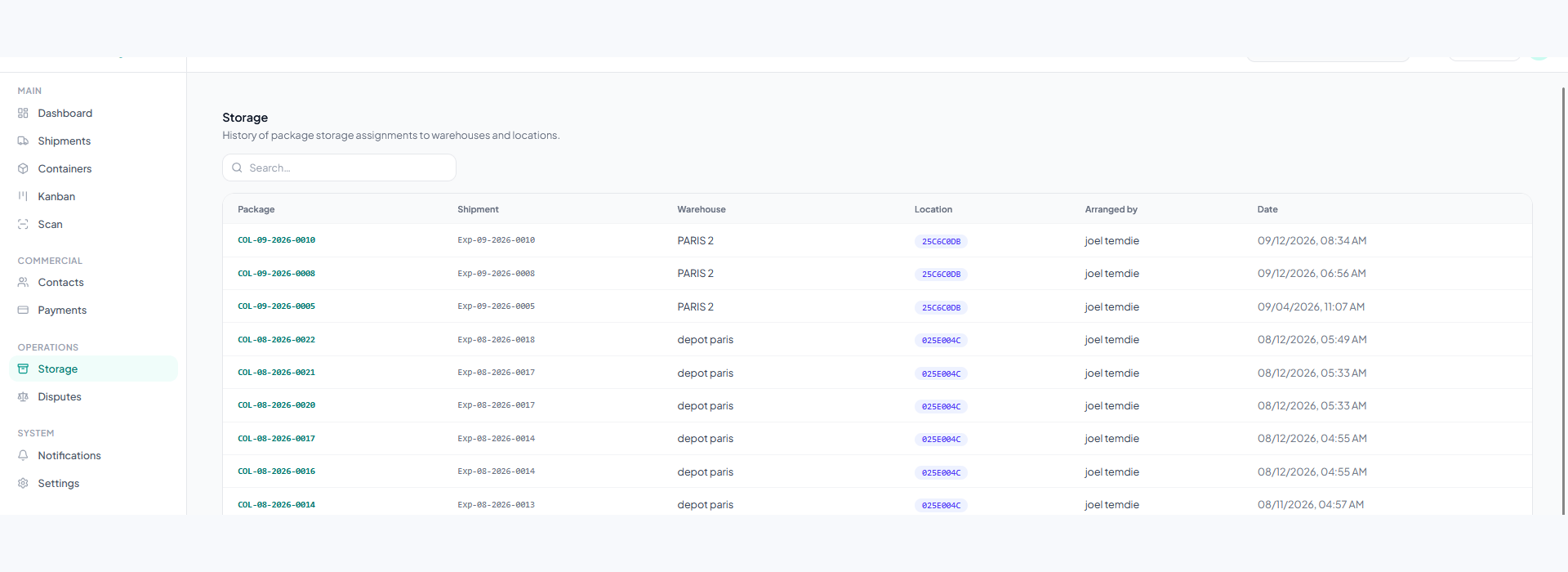
Task: Select the Containers box icon
Action: 23,169
